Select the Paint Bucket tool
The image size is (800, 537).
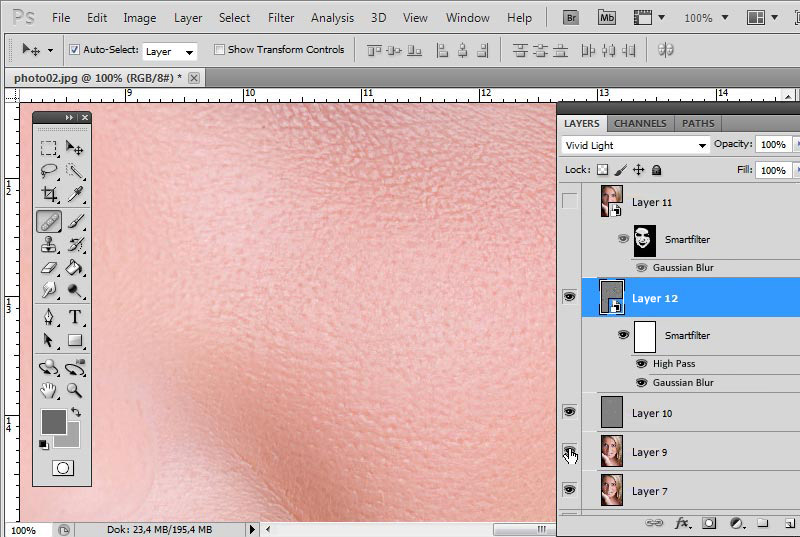pyautogui.click(x=75, y=268)
